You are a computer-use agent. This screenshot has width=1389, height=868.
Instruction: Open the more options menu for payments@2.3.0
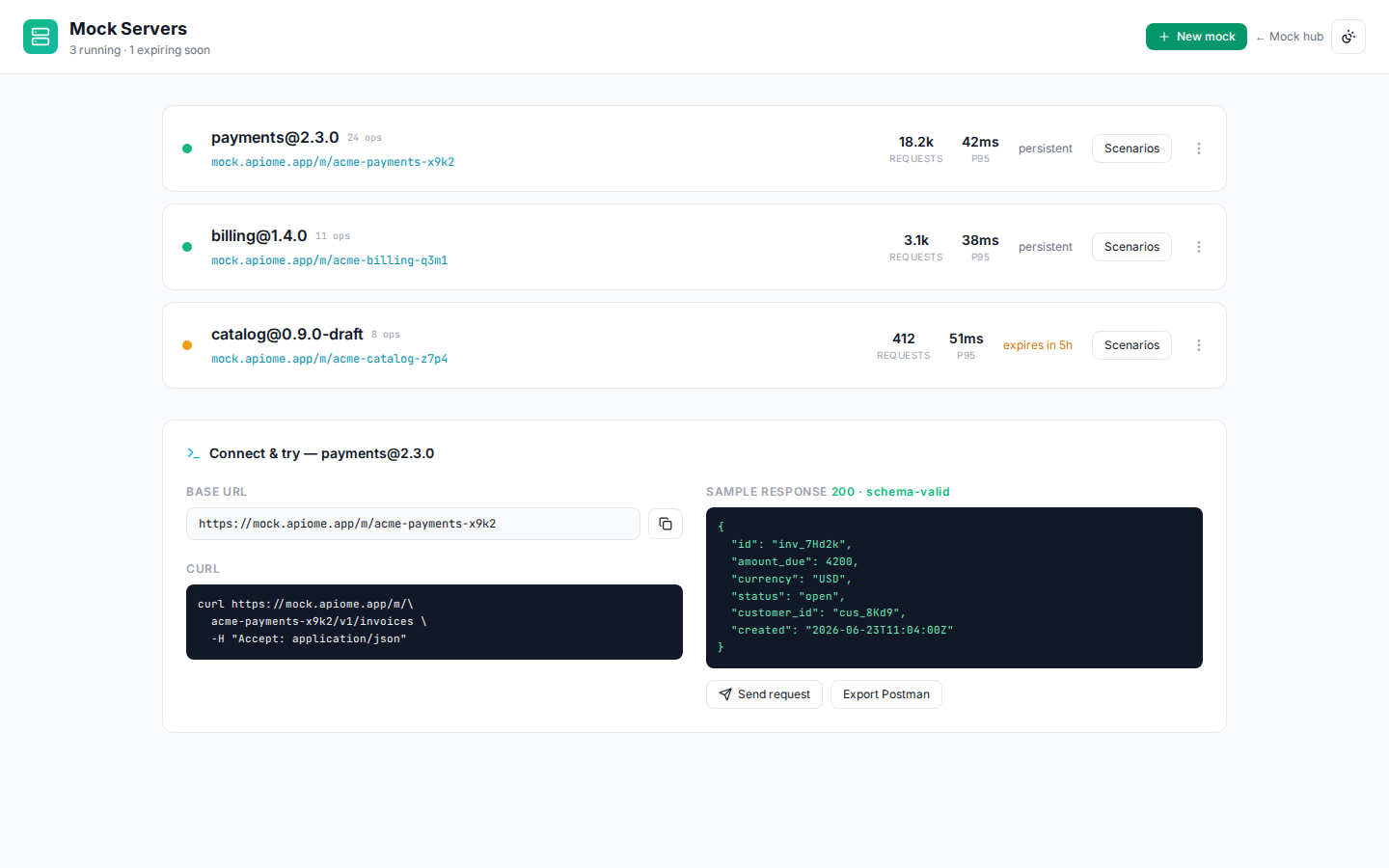click(x=1199, y=149)
